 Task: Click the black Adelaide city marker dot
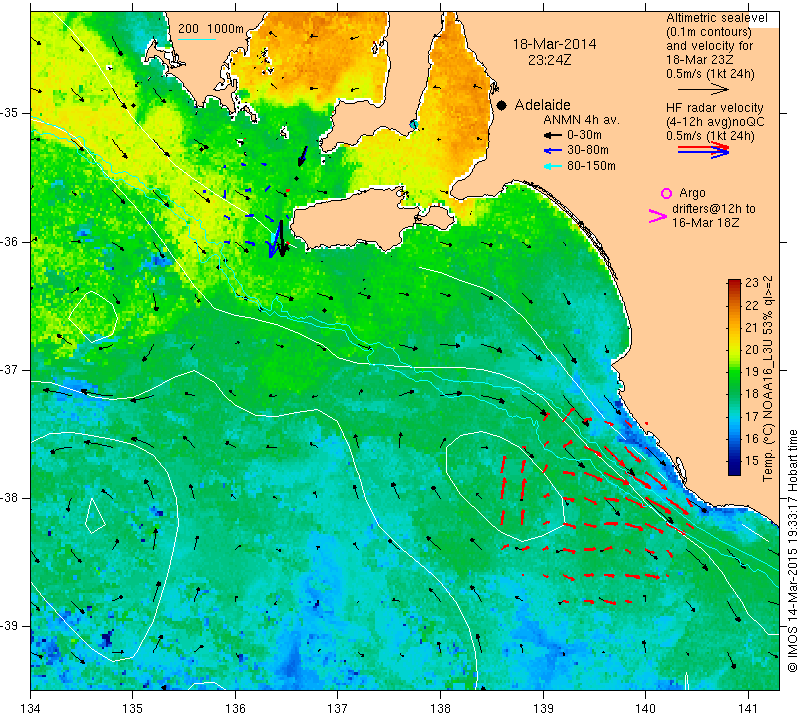point(502,105)
